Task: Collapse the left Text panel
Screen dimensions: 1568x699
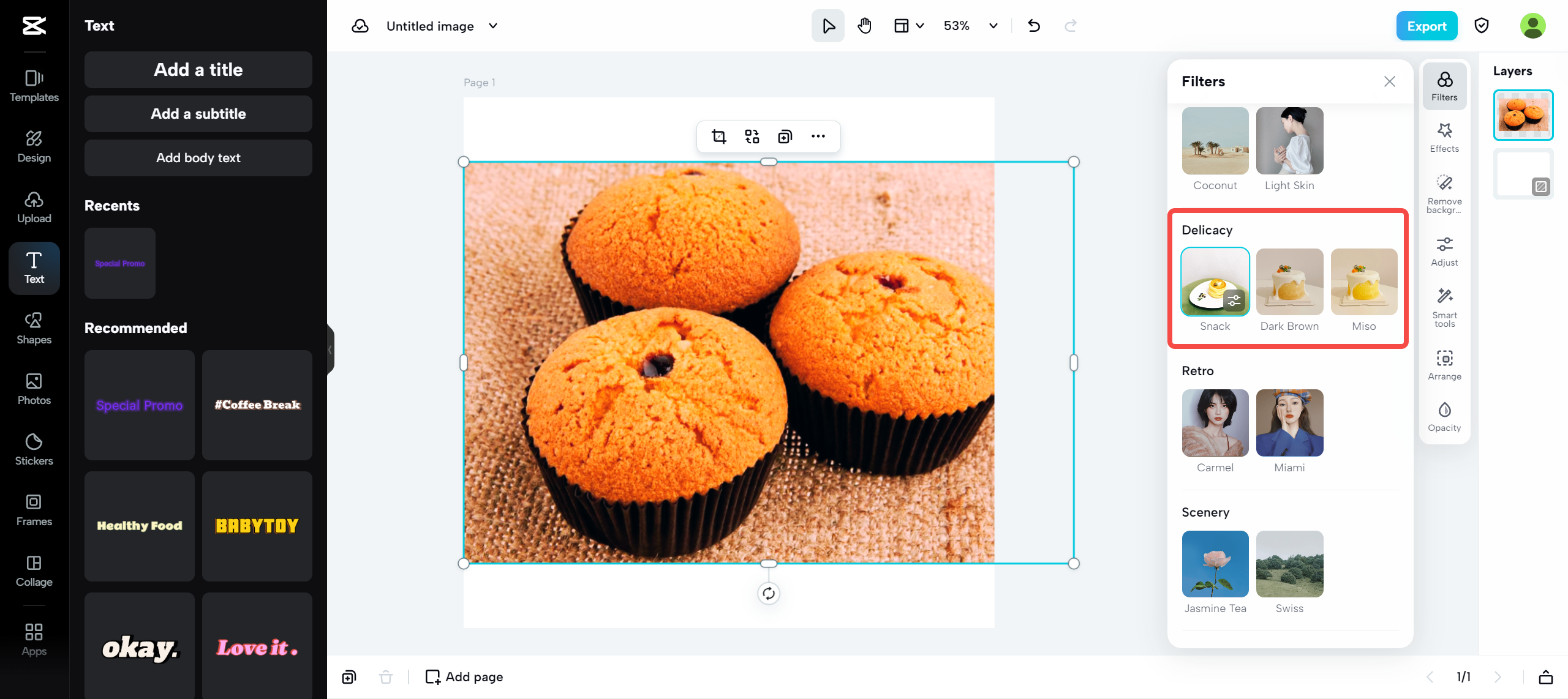Action: (x=330, y=349)
